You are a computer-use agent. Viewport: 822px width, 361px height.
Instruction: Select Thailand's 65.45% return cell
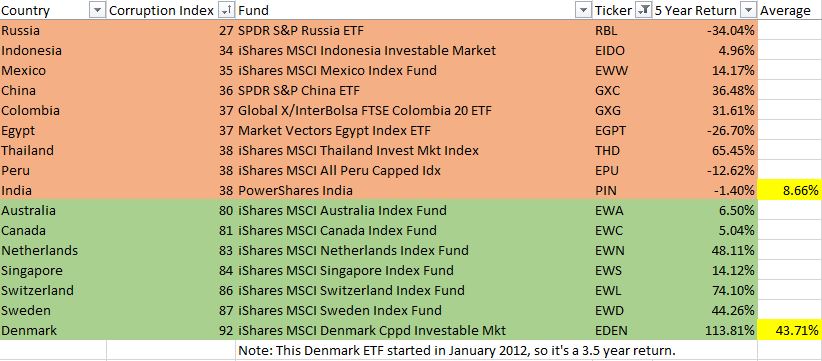pos(705,150)
